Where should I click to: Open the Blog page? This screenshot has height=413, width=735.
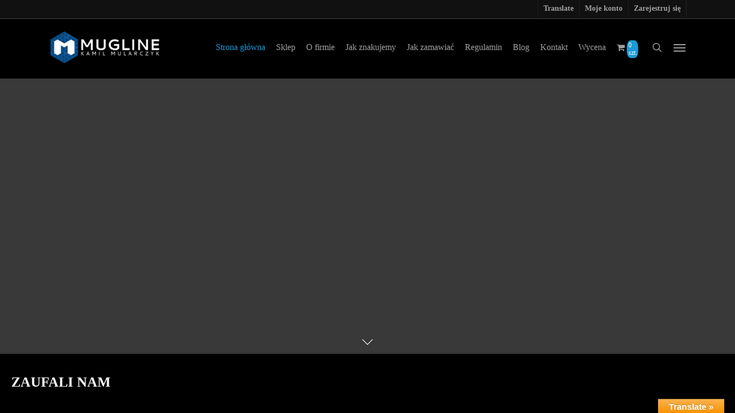pyautogui.click(x=521, y=47)
